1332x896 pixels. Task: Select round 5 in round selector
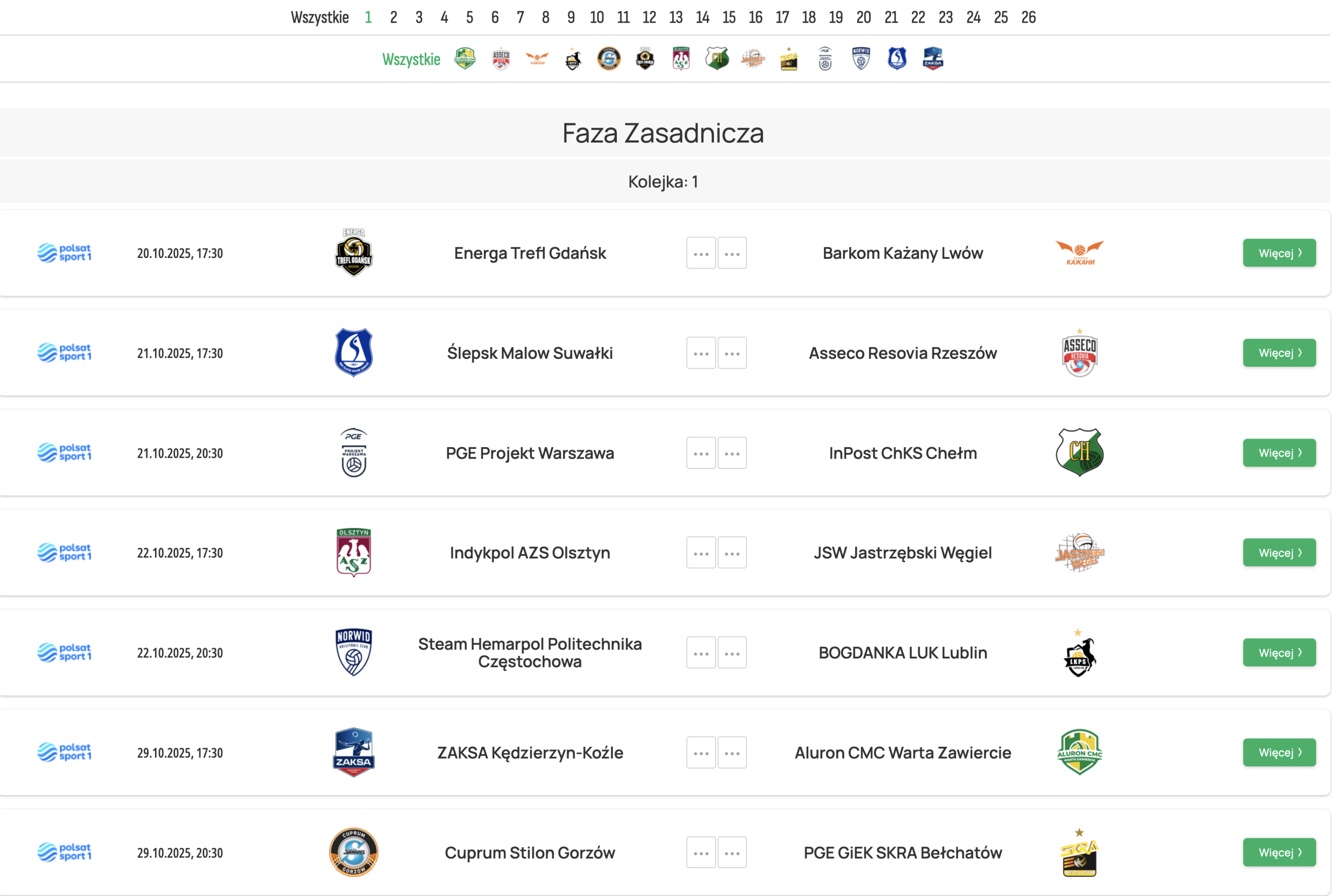(x=469, y=18)
